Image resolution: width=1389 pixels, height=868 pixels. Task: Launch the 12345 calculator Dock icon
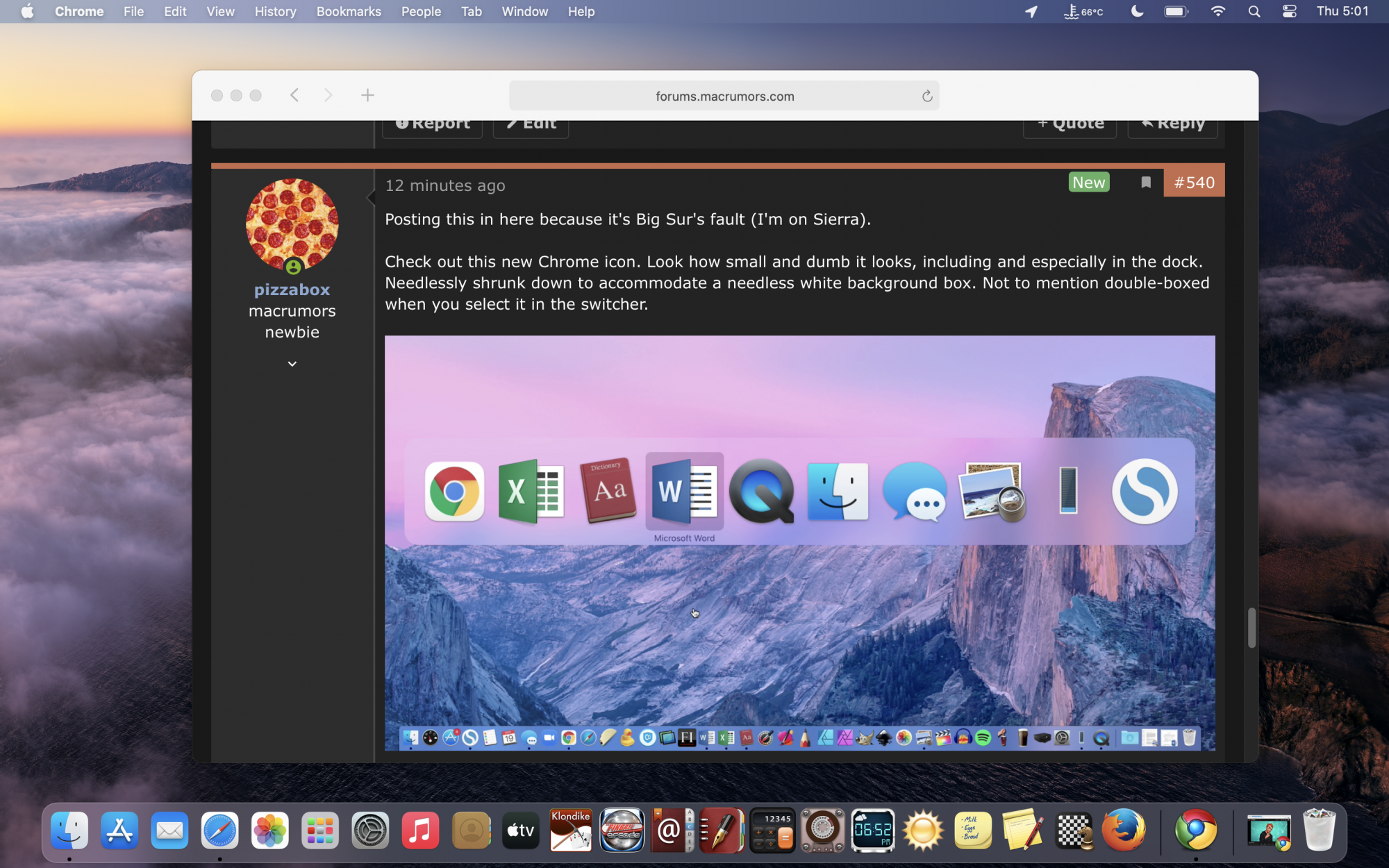tap(772, 831)
